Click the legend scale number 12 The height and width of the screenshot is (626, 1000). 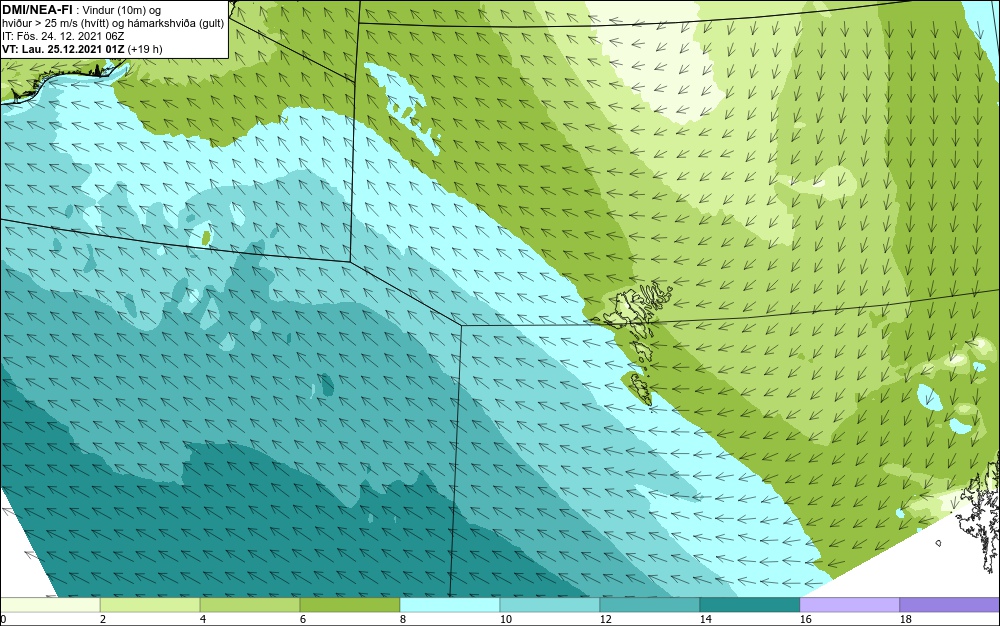click(x=605, y=619)
